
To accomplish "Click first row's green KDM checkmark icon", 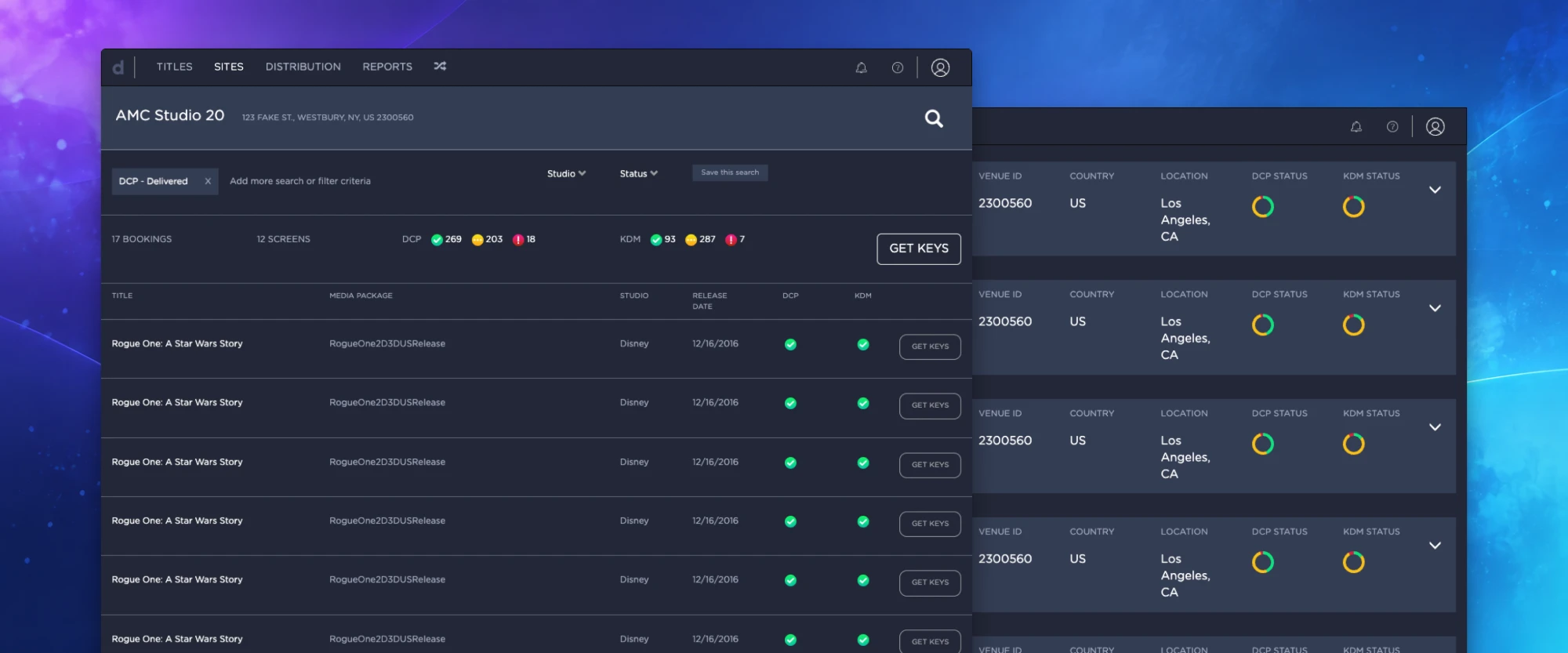I will pos(863,344).
